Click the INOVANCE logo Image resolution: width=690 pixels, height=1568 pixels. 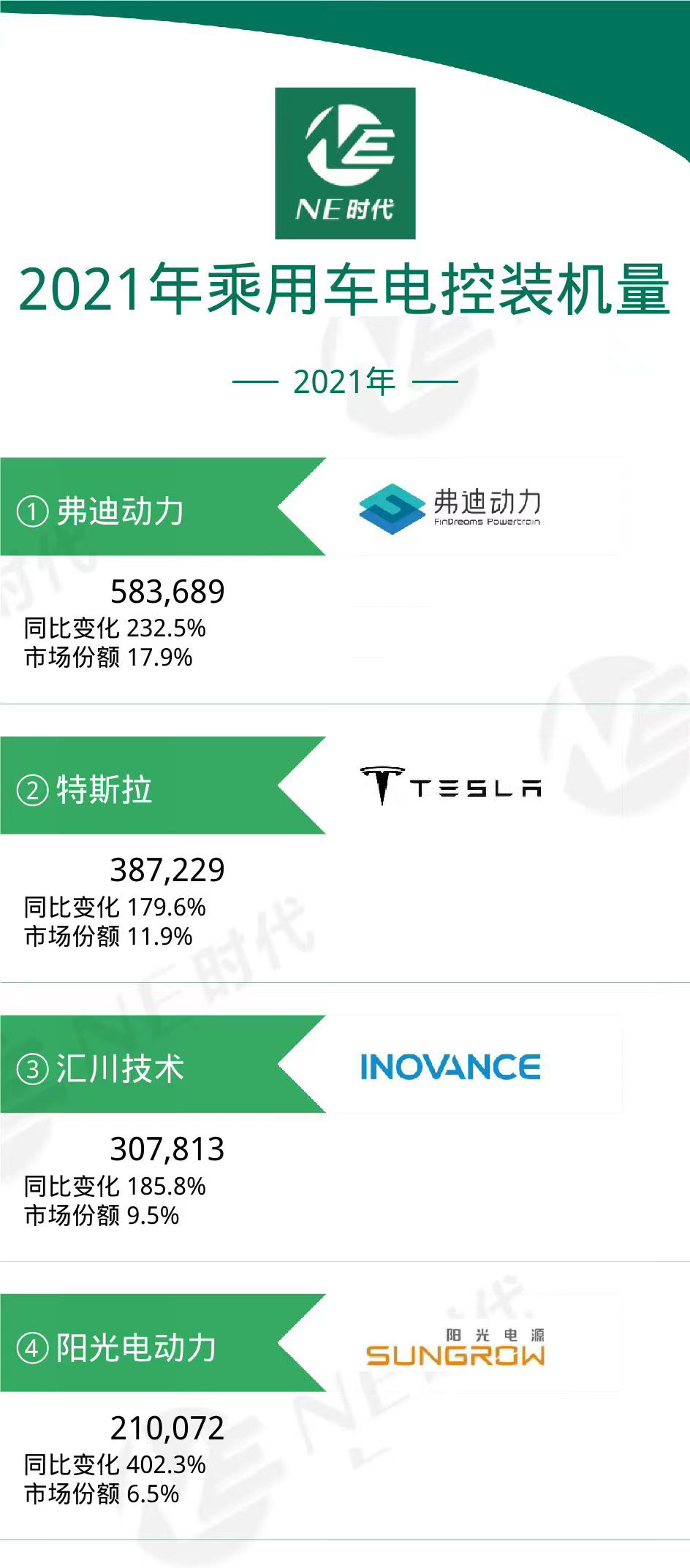click(450, 1066)
